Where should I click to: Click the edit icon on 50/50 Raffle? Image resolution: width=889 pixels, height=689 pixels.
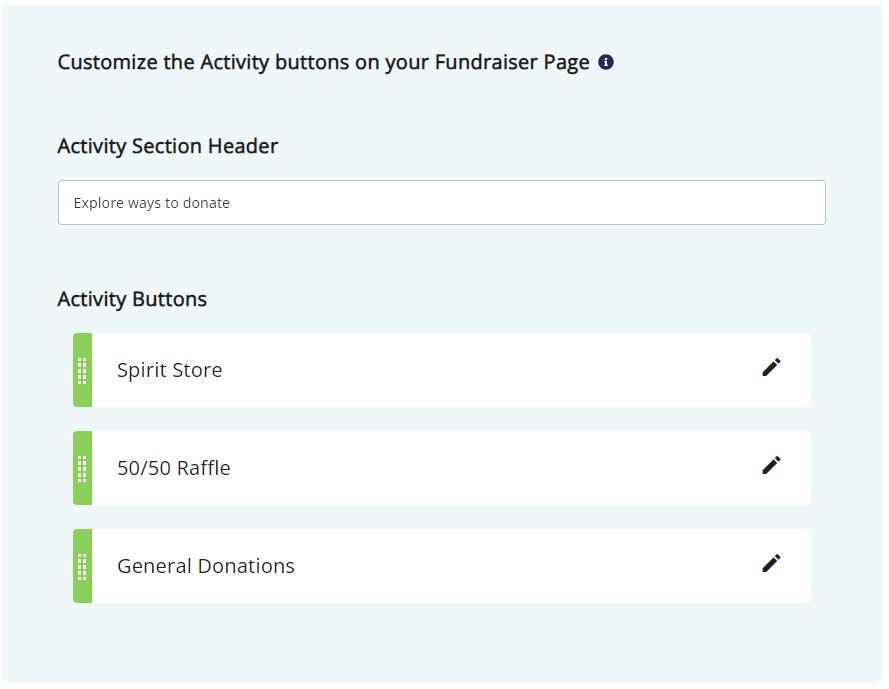point(771,466)
